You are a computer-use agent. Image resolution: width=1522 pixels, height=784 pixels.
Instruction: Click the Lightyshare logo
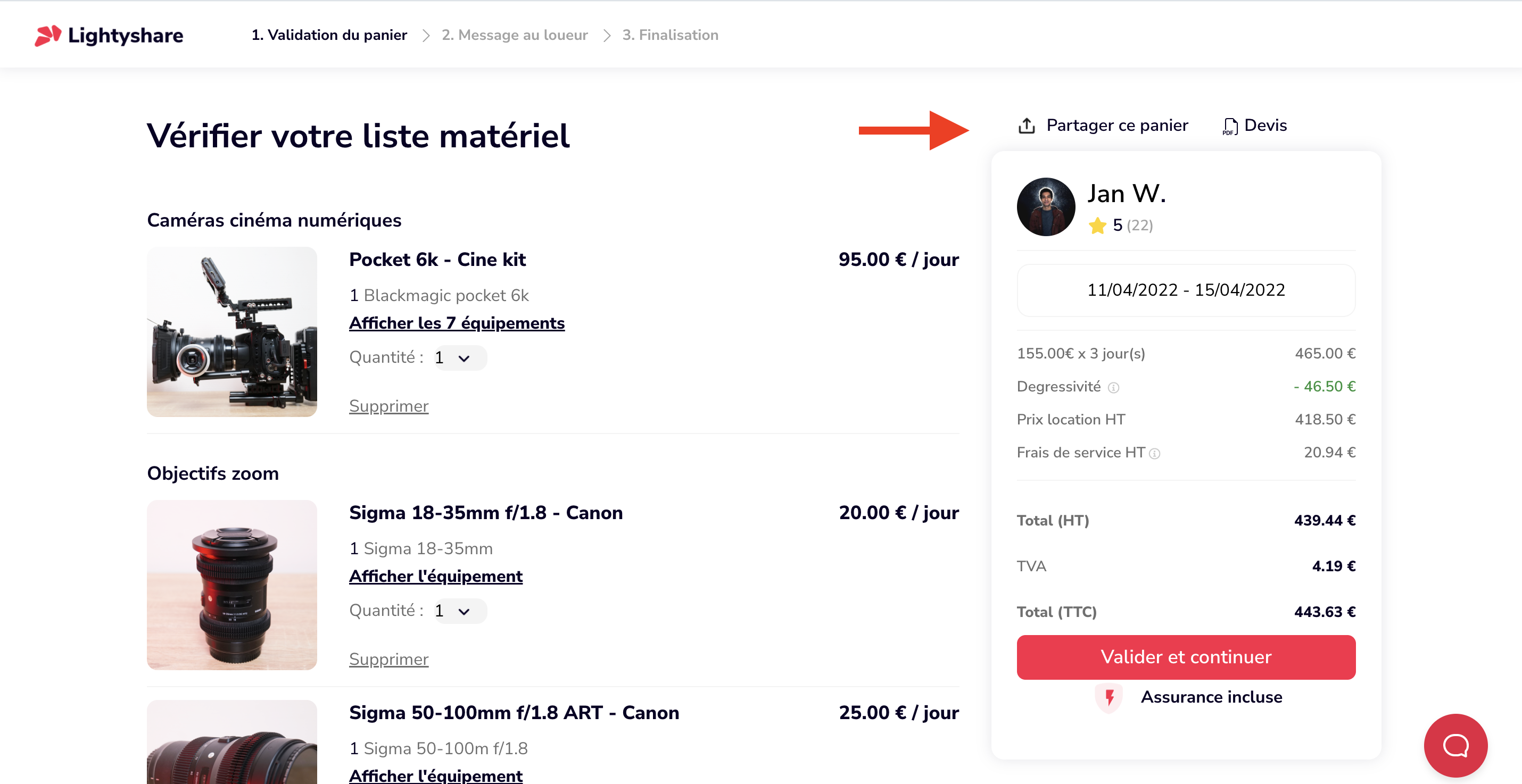click(x=109, y=36)
